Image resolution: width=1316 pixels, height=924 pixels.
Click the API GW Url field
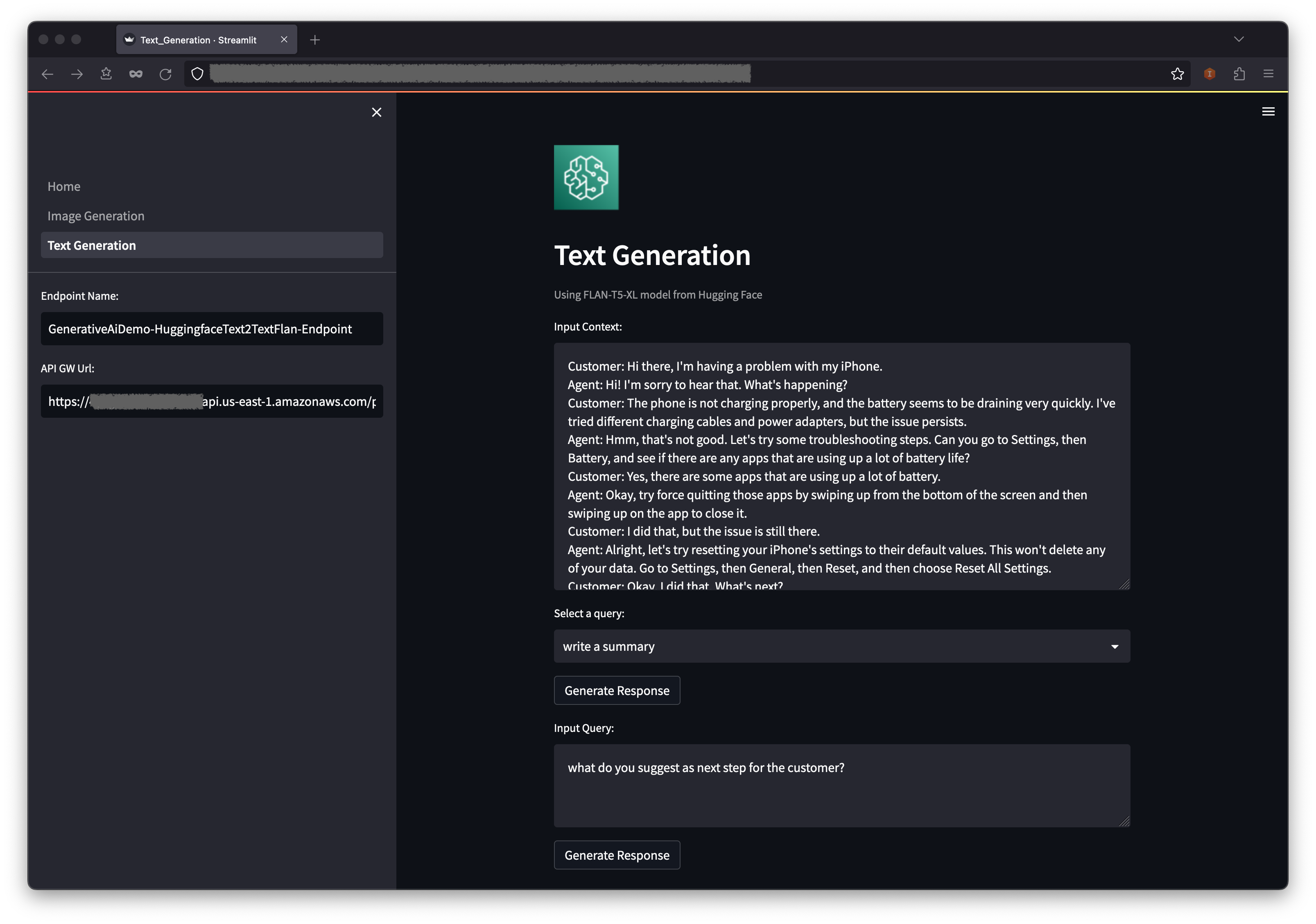[x=212, y=402]
